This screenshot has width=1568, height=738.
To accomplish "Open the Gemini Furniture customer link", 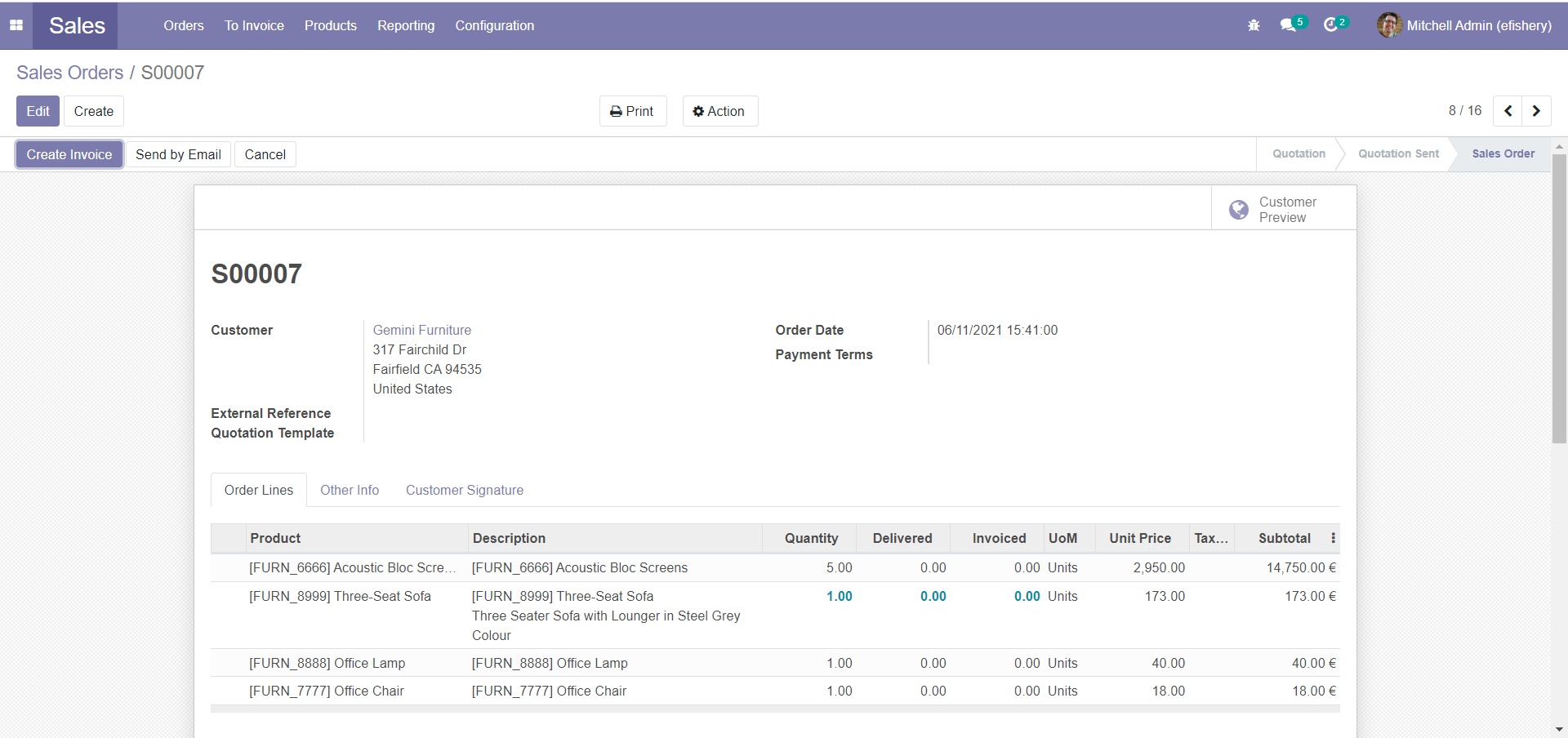I will coord(421,330).
